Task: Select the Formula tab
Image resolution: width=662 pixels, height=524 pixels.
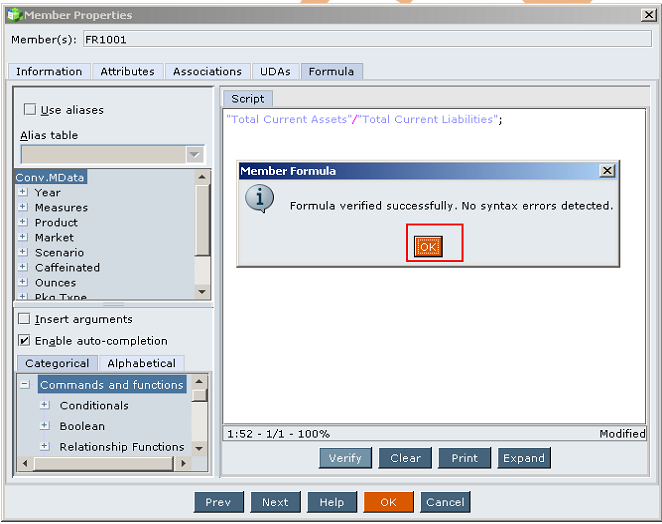Action: coord(331,71)
